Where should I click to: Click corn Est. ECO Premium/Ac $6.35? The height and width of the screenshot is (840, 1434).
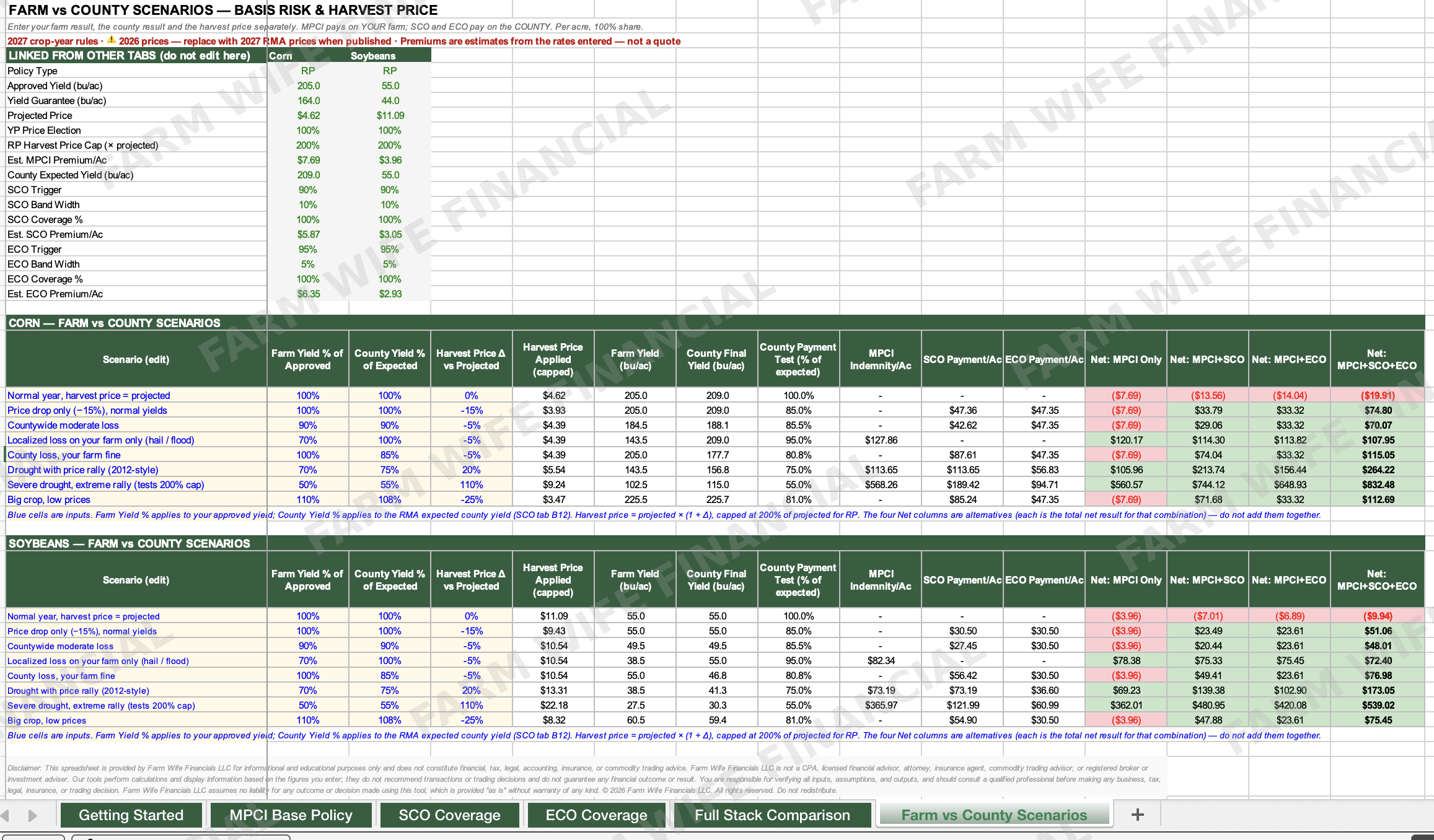pyautogui.click(x=308, y=294)
